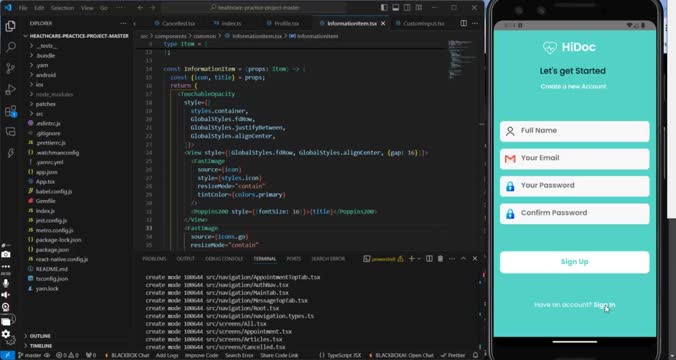Image resolution: width=676 pixels, height=360 pixels.
Task: Open the Remote Explorer activity bar icon
Action: 10,131
